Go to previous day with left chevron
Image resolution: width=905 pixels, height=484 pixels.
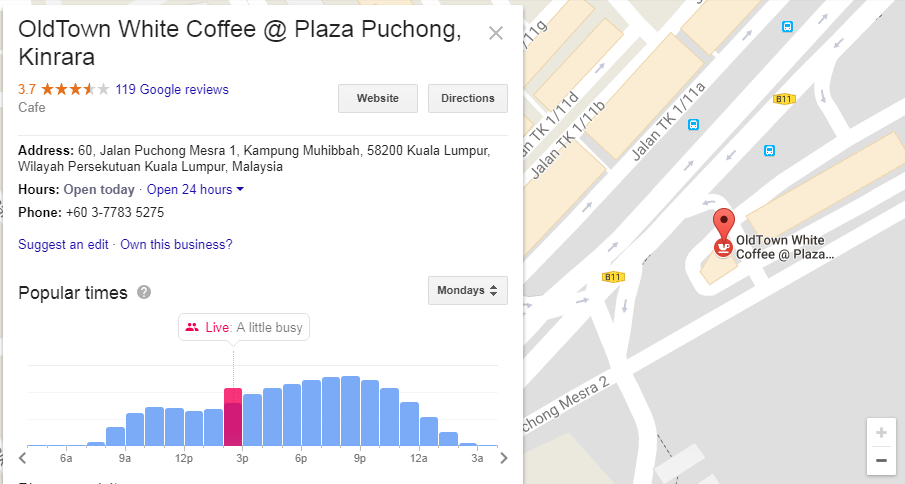(22, 459)
